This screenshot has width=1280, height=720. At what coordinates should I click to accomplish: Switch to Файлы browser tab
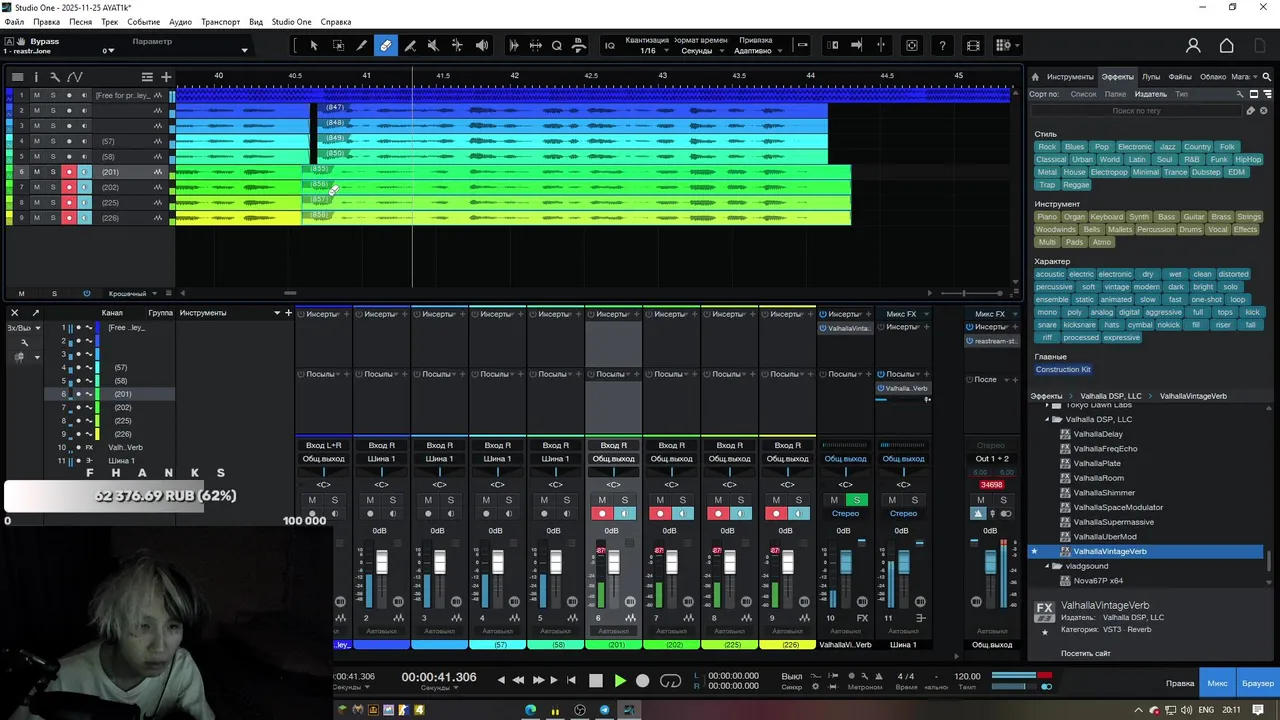point(1180,77)
